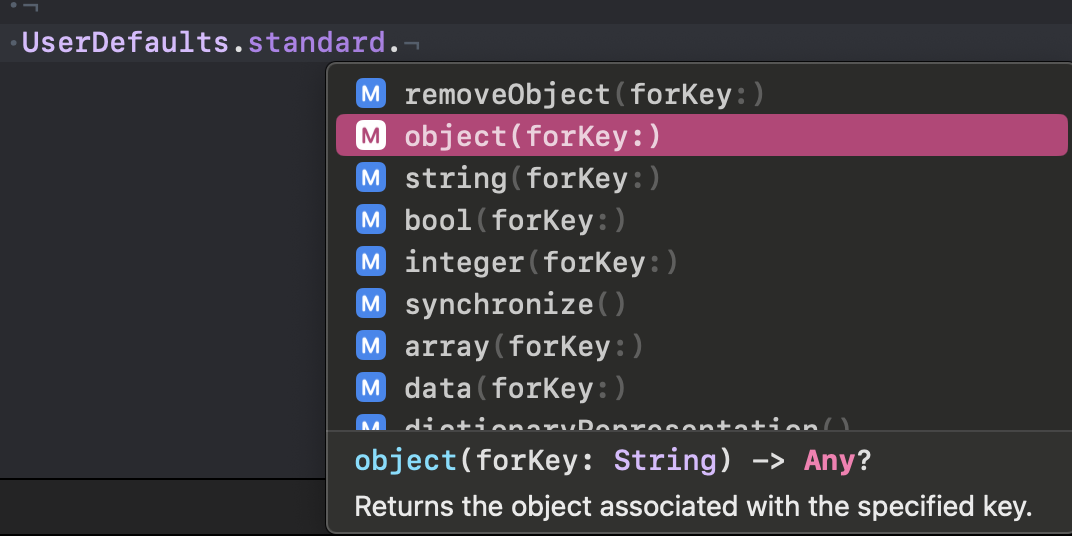Click method icon beside integer(forKey:)
The height and width of the screenshot is (536, 1072).
pos(371,262)
